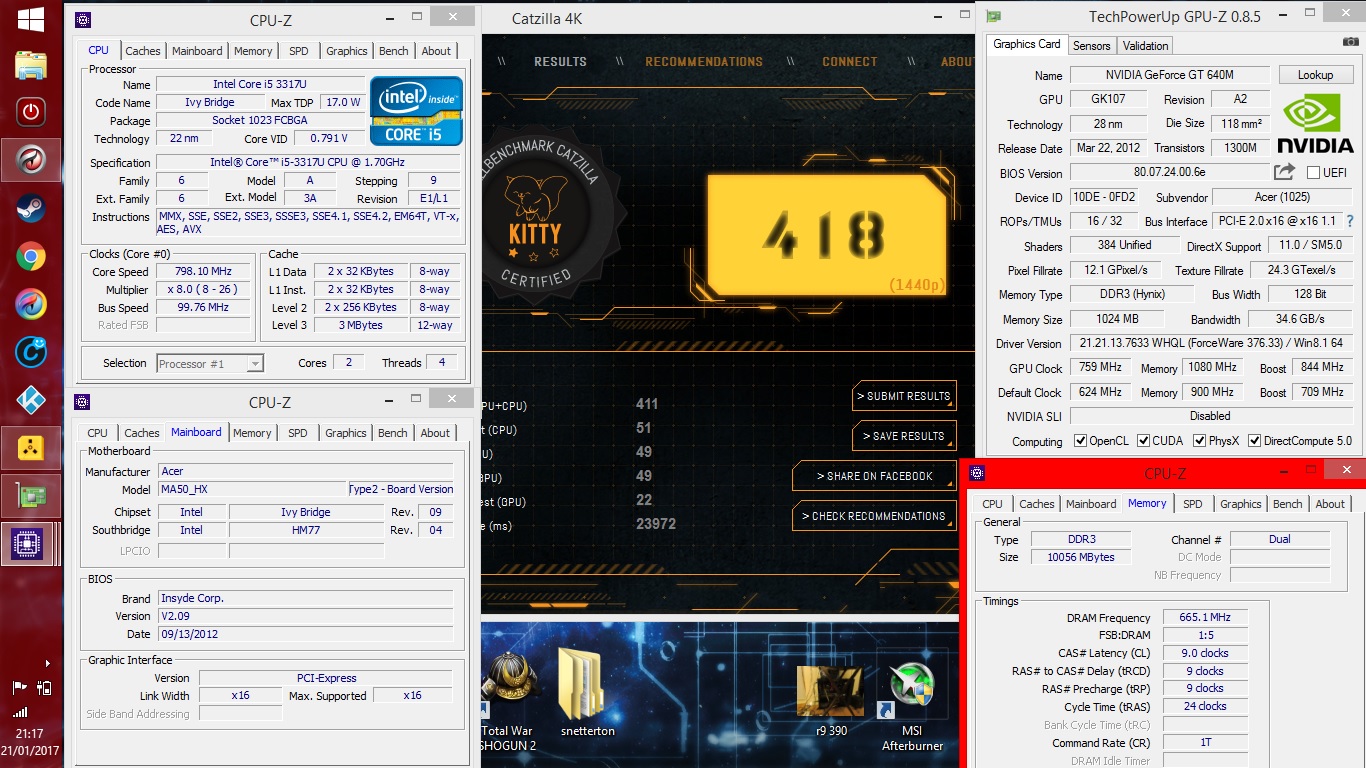Launch Steam from the taskbar
Viewport: 1366px width, 768px height.
(x=31, y=210)
